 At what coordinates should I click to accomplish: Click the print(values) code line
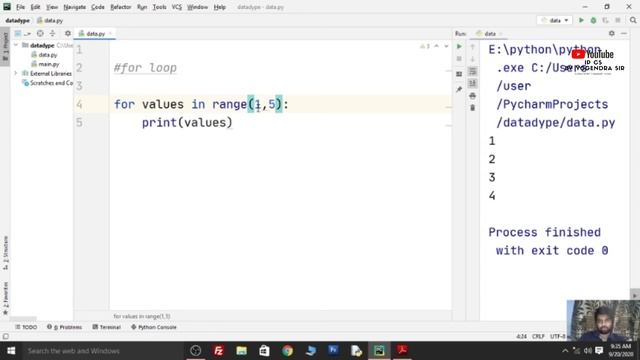click(187, 122)
